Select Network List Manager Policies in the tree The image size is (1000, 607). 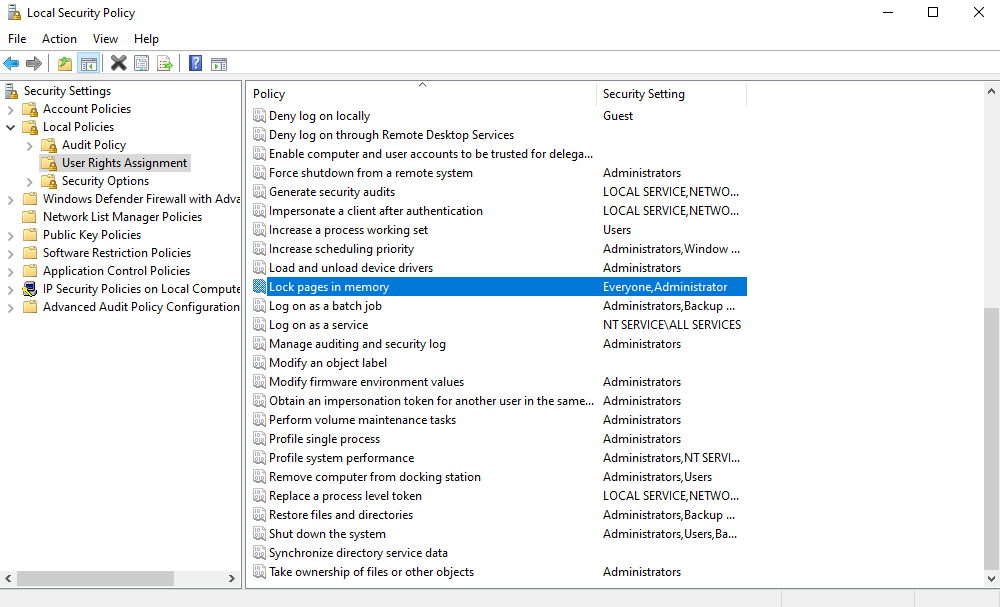click(122, 217)
